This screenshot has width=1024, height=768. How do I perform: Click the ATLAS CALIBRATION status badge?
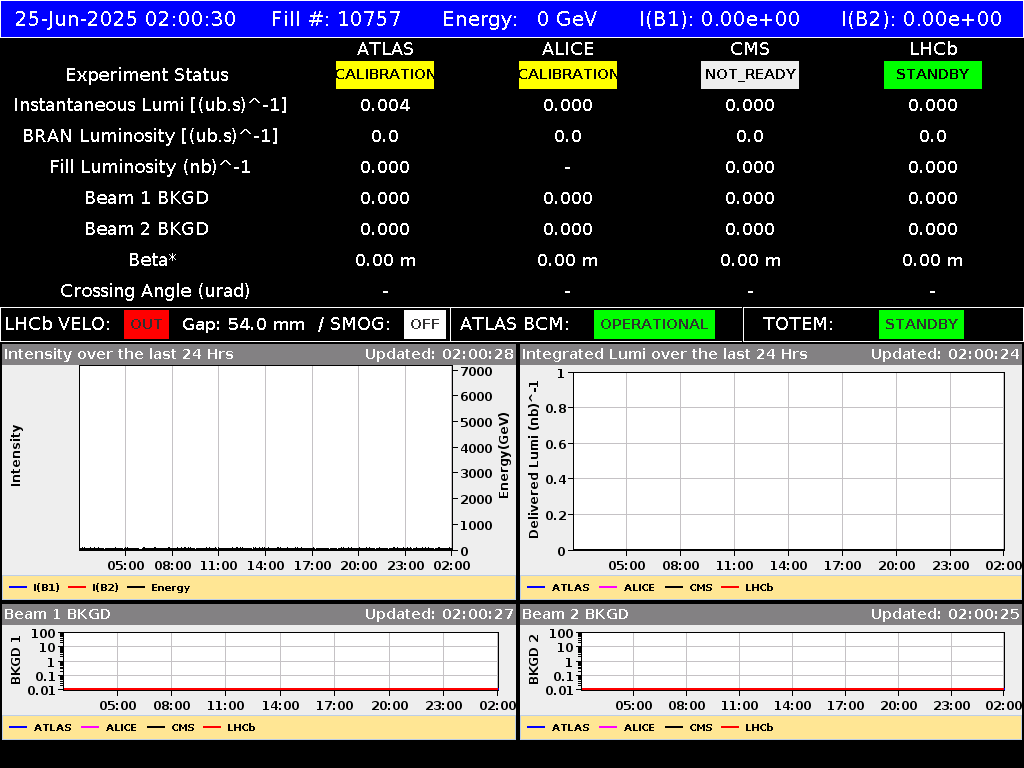click(x=385, y=74)
